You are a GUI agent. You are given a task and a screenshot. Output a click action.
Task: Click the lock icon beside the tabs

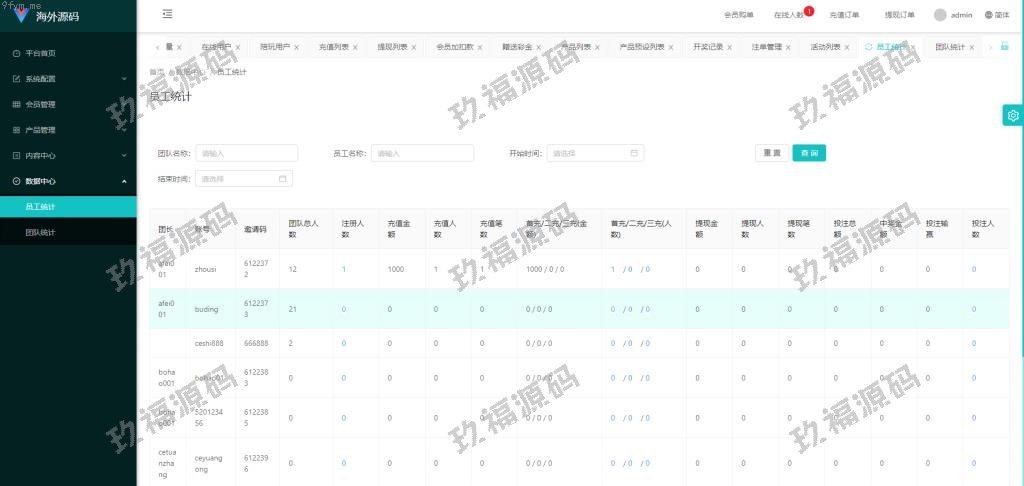pyautogui.click(x=1004, y=47)
